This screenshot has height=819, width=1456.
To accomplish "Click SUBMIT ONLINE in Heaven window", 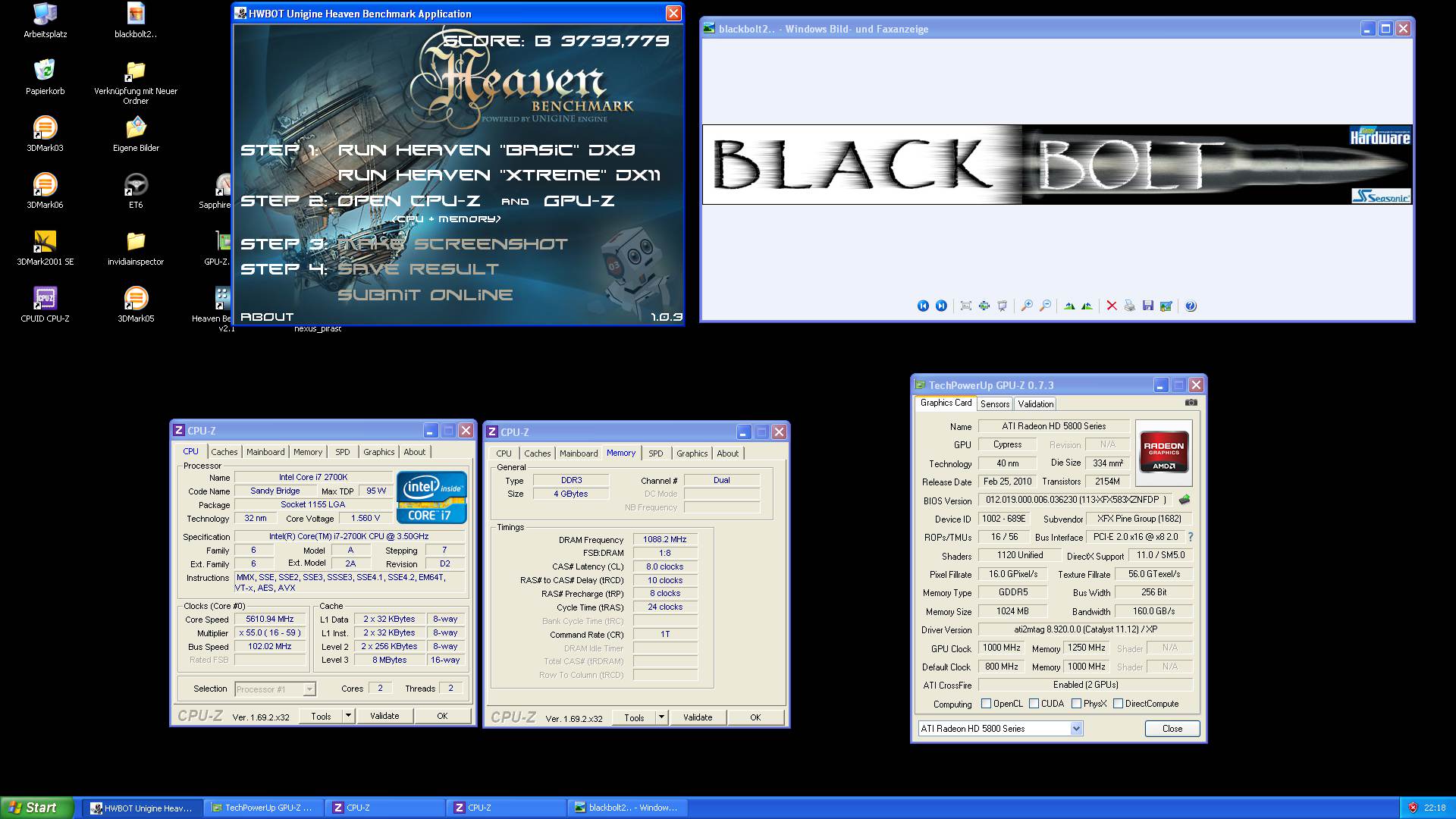I will point(425,295).
